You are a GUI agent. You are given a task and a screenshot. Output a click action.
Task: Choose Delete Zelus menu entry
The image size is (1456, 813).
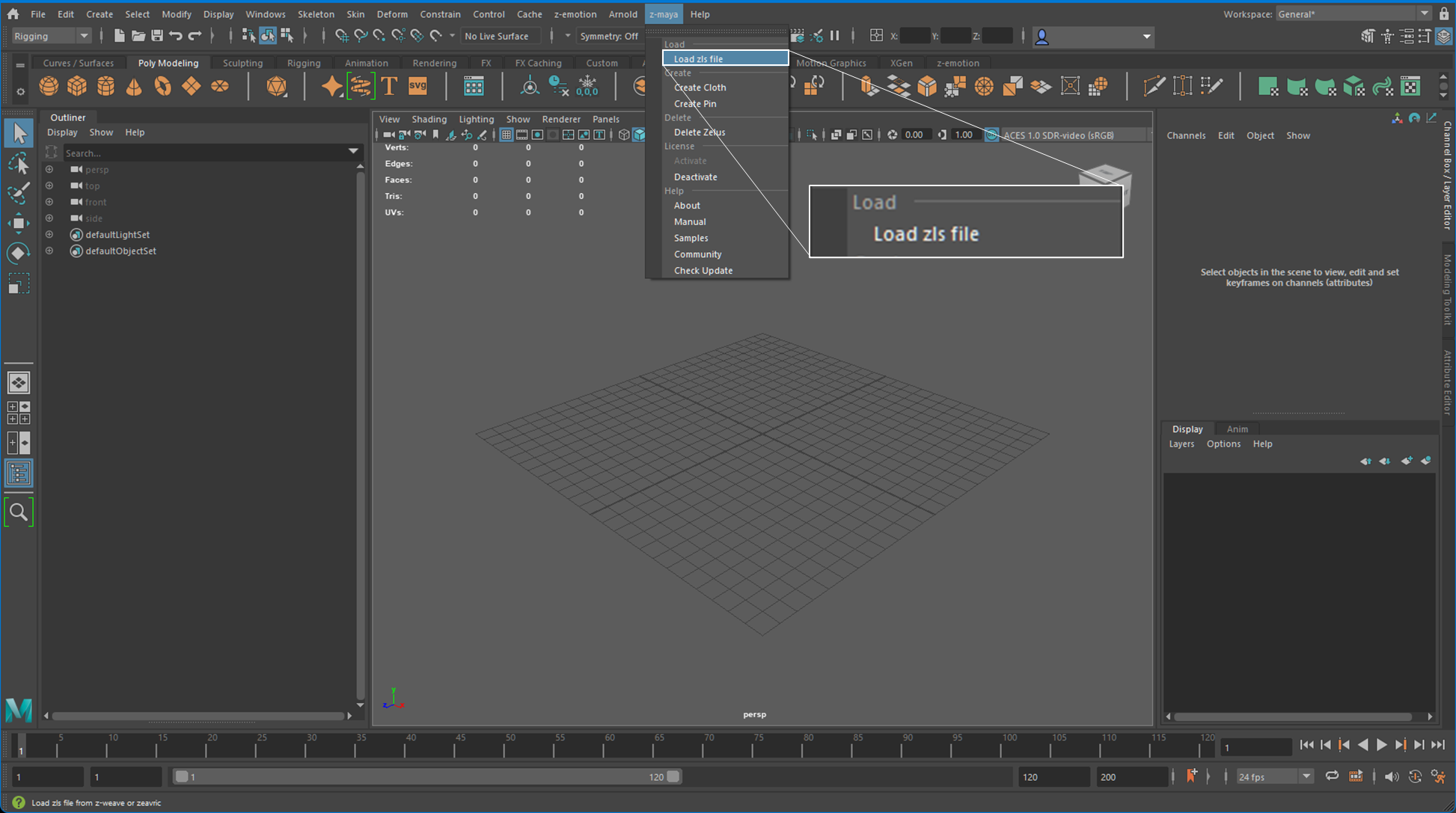click(x=699, y=132)
